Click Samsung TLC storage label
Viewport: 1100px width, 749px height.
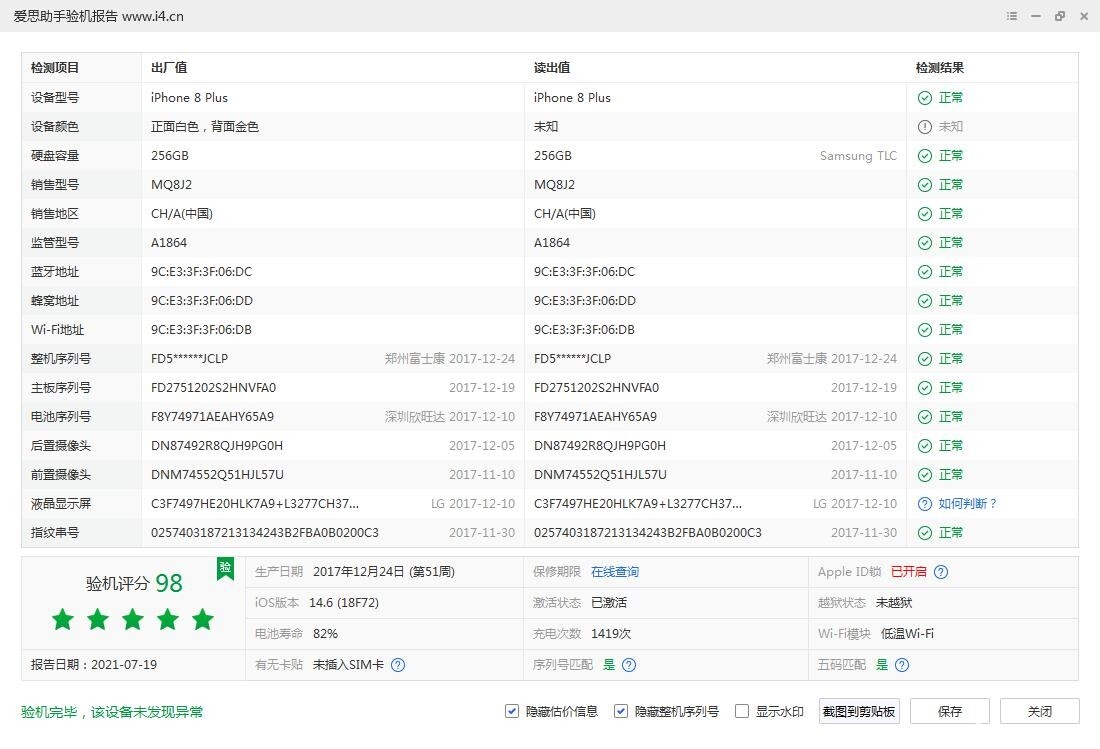[858, 156]
